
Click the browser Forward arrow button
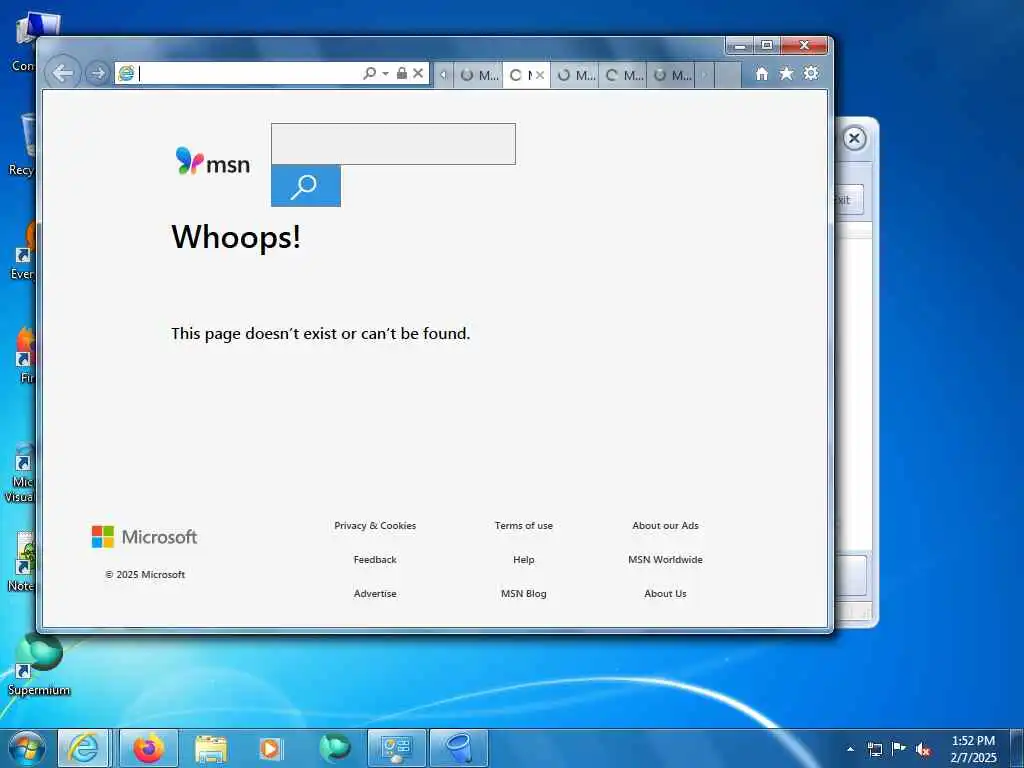click(x=97, y=73)
